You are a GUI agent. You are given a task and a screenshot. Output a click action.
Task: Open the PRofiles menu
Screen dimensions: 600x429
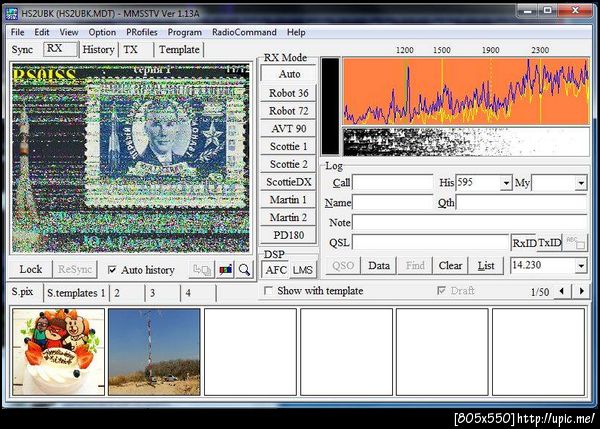pos(142,32)
